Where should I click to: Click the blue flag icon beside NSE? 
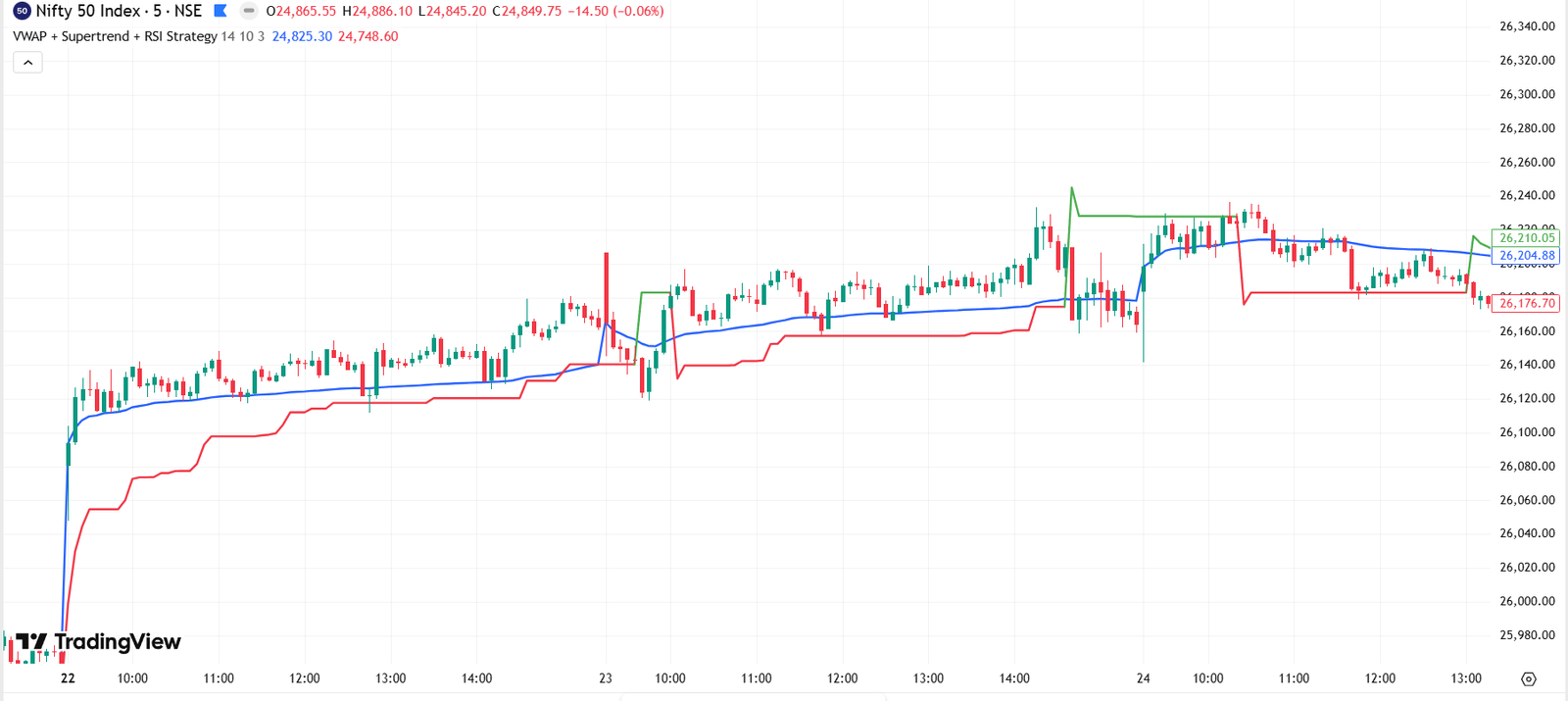[220, 11]
